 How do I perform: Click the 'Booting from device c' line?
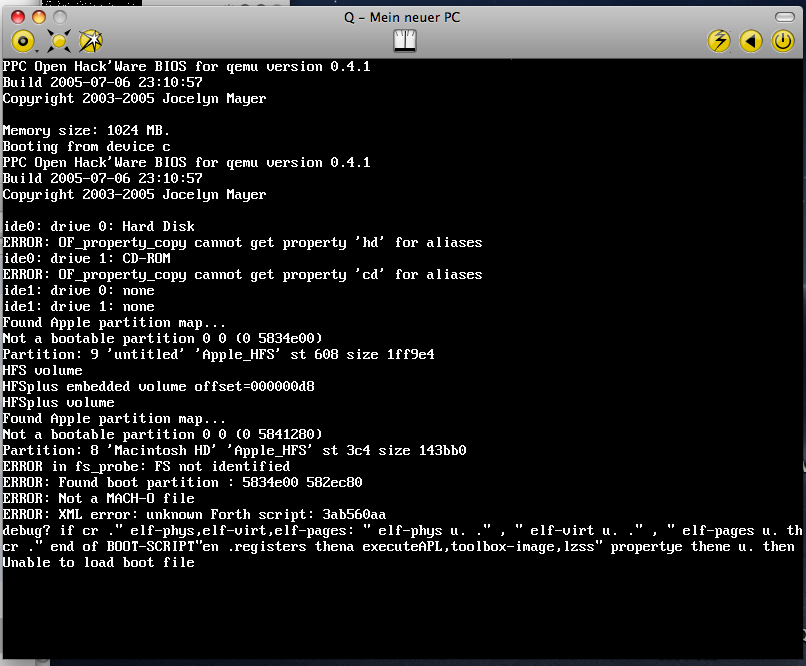pyautogui.click(x=86, y=146)
